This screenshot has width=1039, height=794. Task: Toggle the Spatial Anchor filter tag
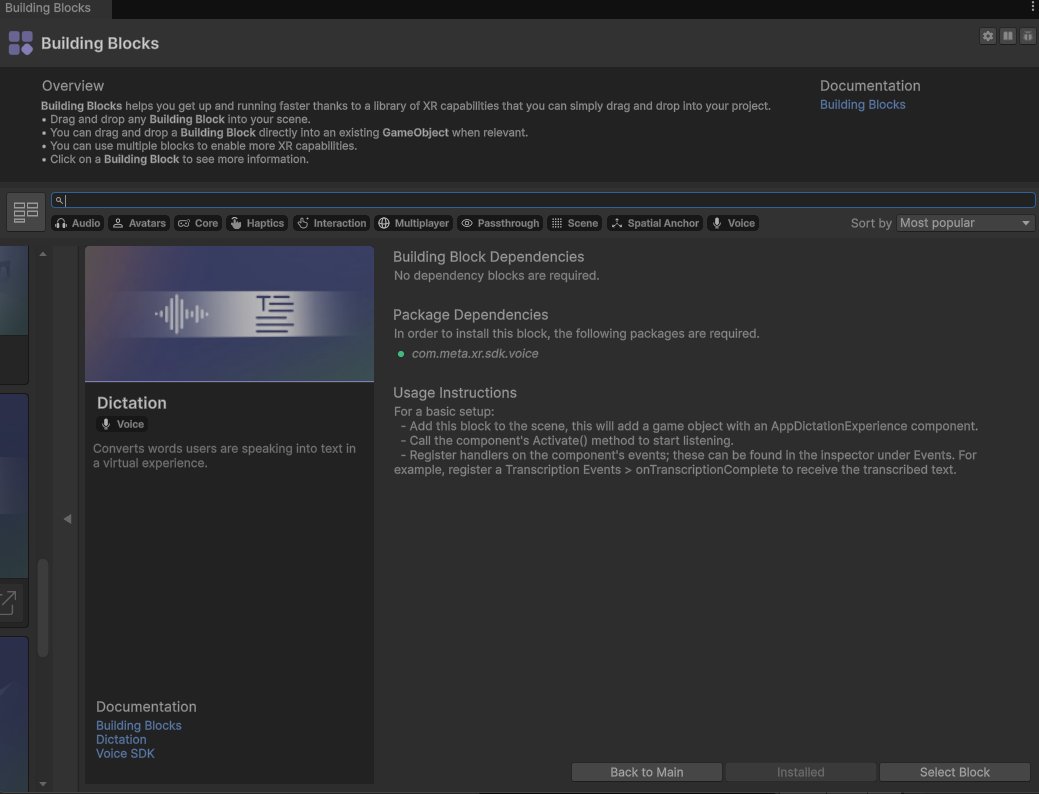coord(654,223)
